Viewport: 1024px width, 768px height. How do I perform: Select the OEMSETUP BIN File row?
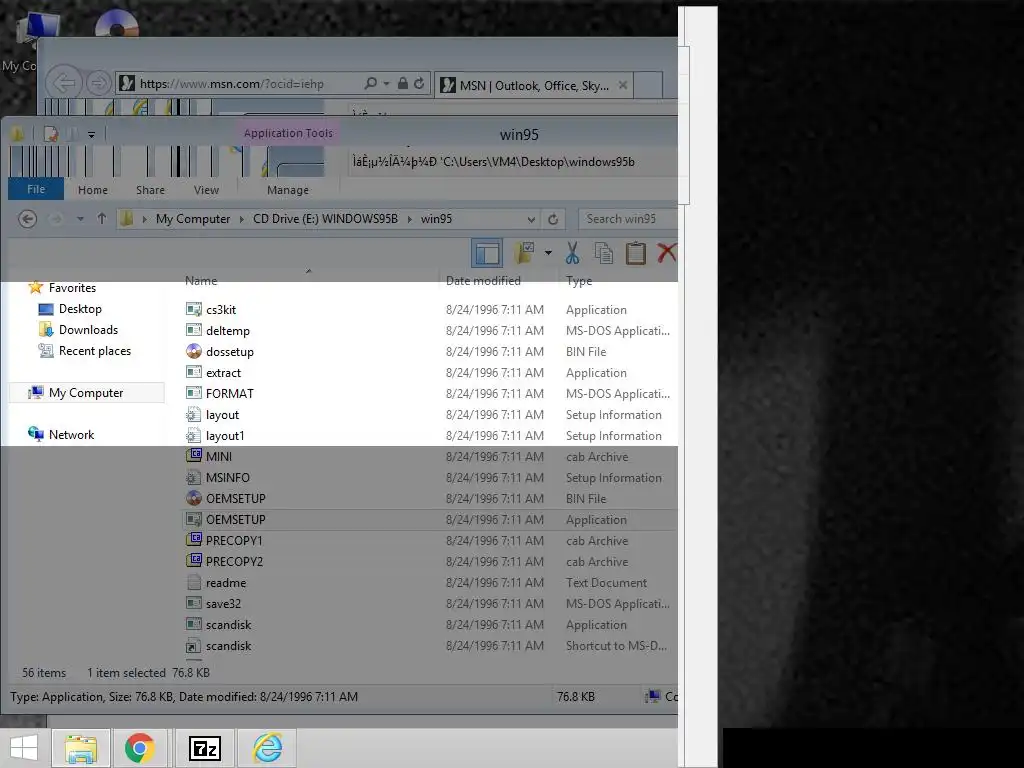(x=430, y=498)
